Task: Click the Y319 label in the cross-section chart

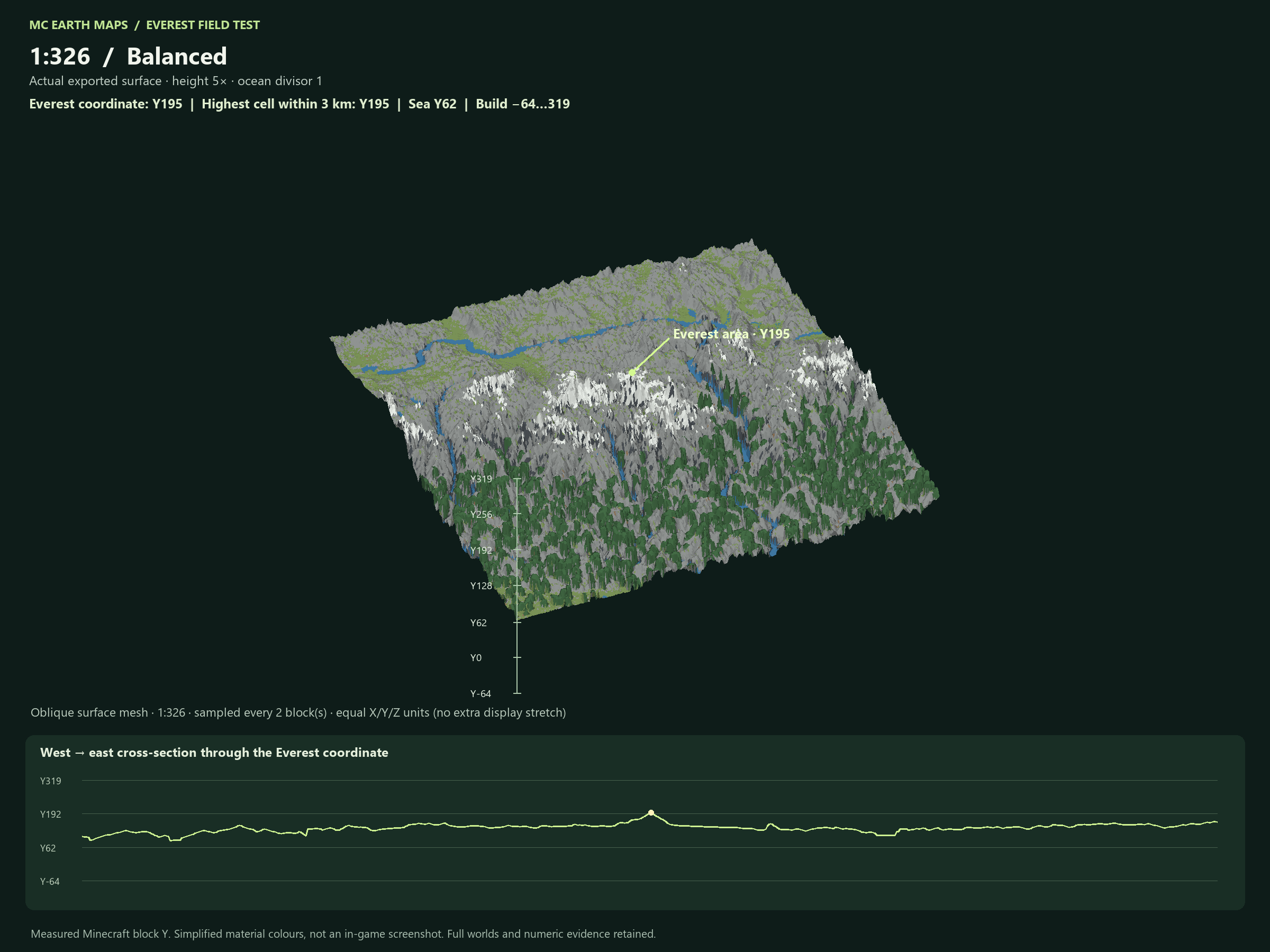Action: click(x=50, y=781)
